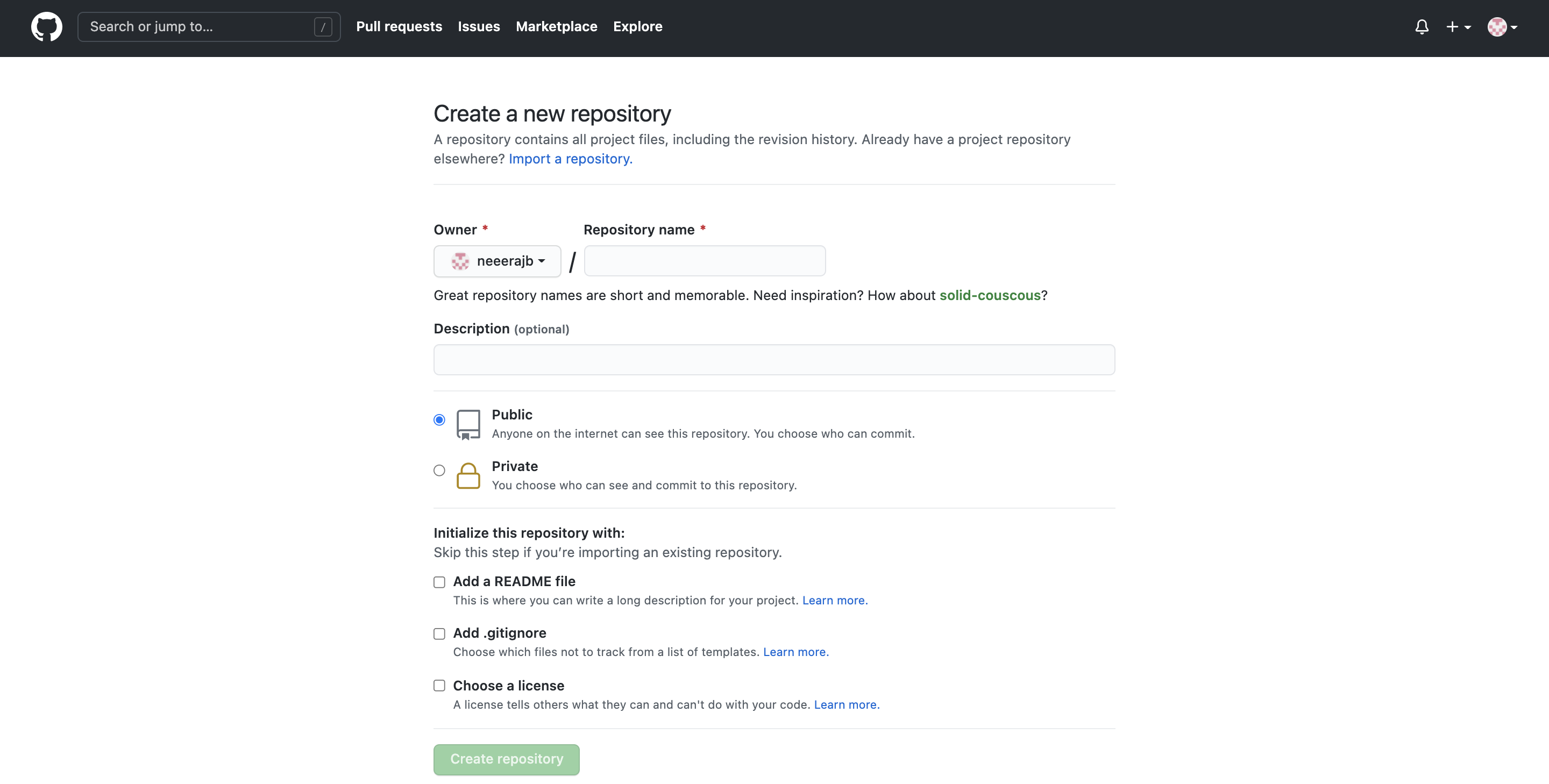
Task: Open Marketplace in the top navigation
Action: tap(556, 26)
